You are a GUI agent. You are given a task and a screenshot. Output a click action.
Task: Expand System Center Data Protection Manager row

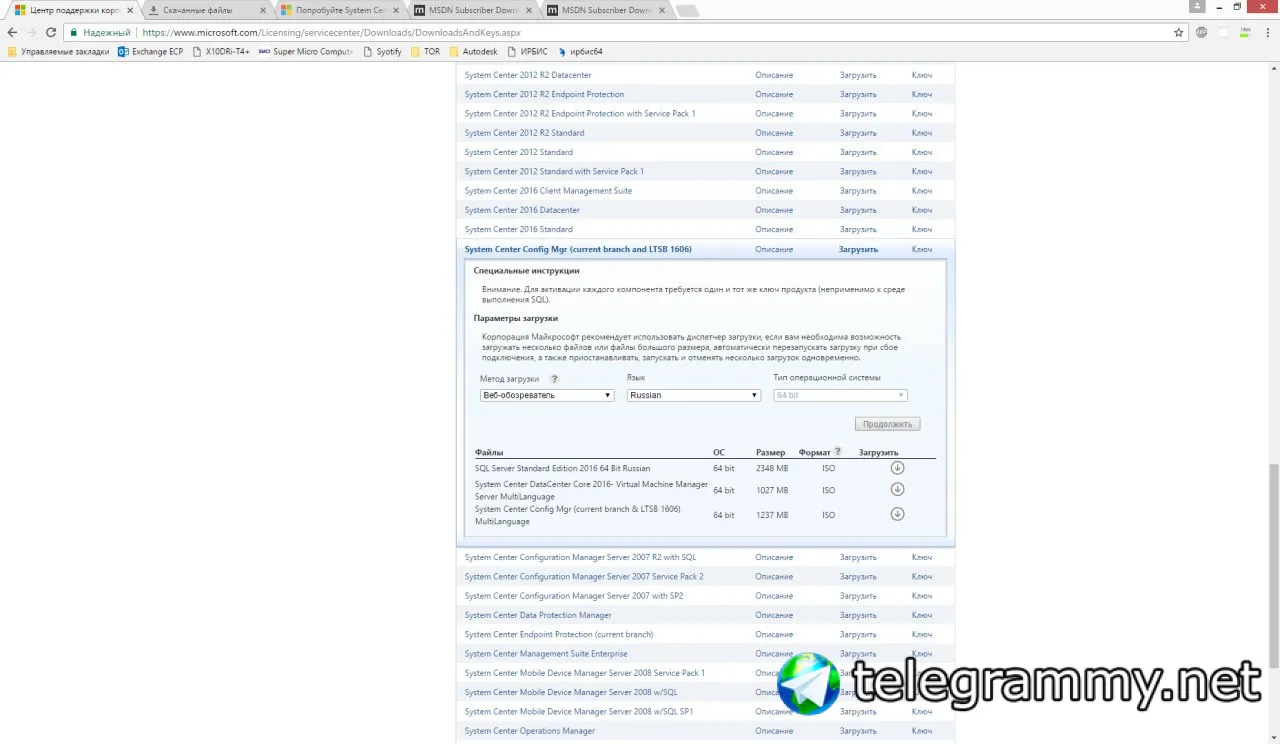coord(538,615)
